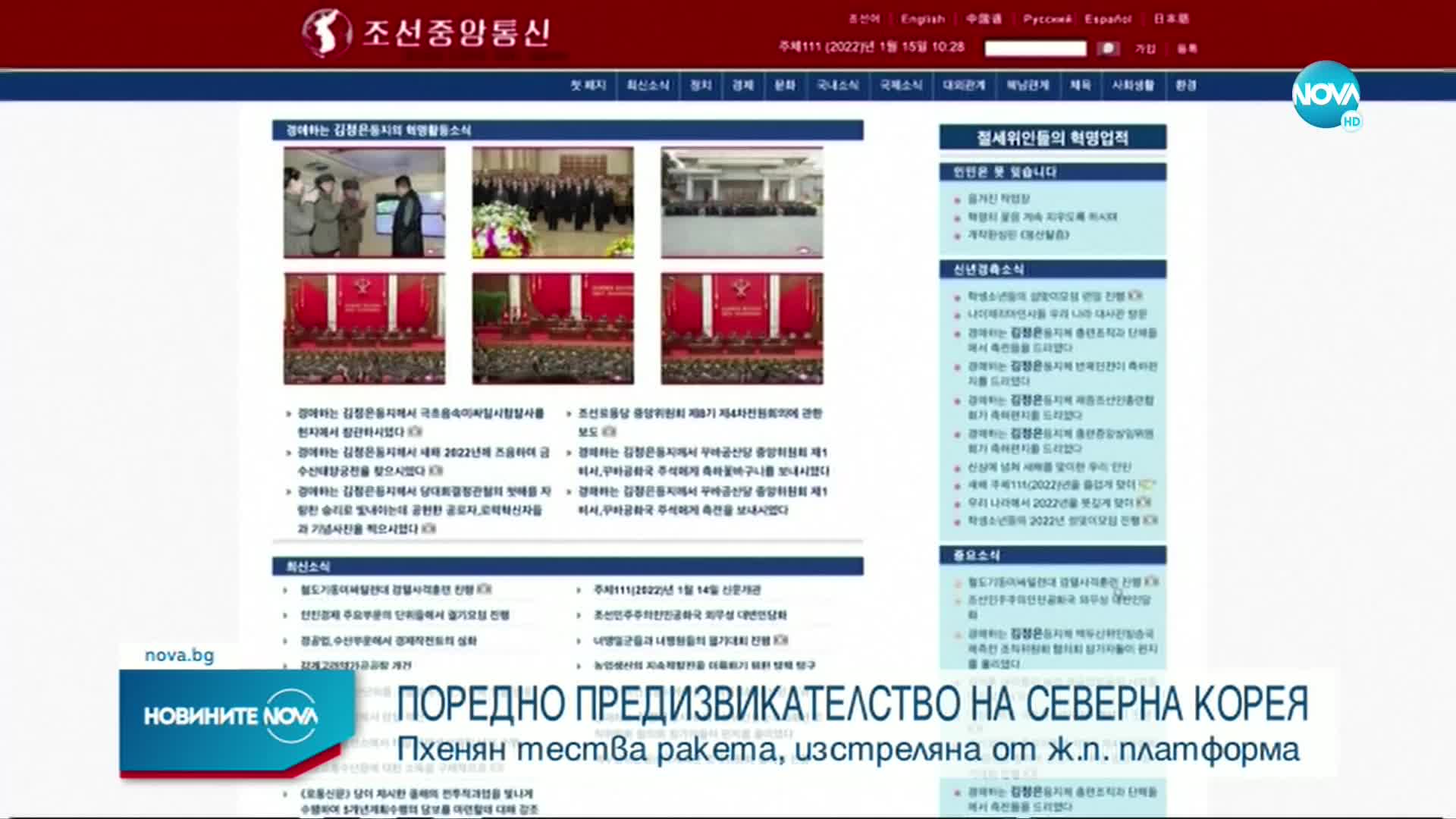Open the 《갱생》 item under 인민은 못 잊습니다
Image resolution: width=1456 pixels, height=819 pixels.
pyautogui.click(x=1018, y=235)
